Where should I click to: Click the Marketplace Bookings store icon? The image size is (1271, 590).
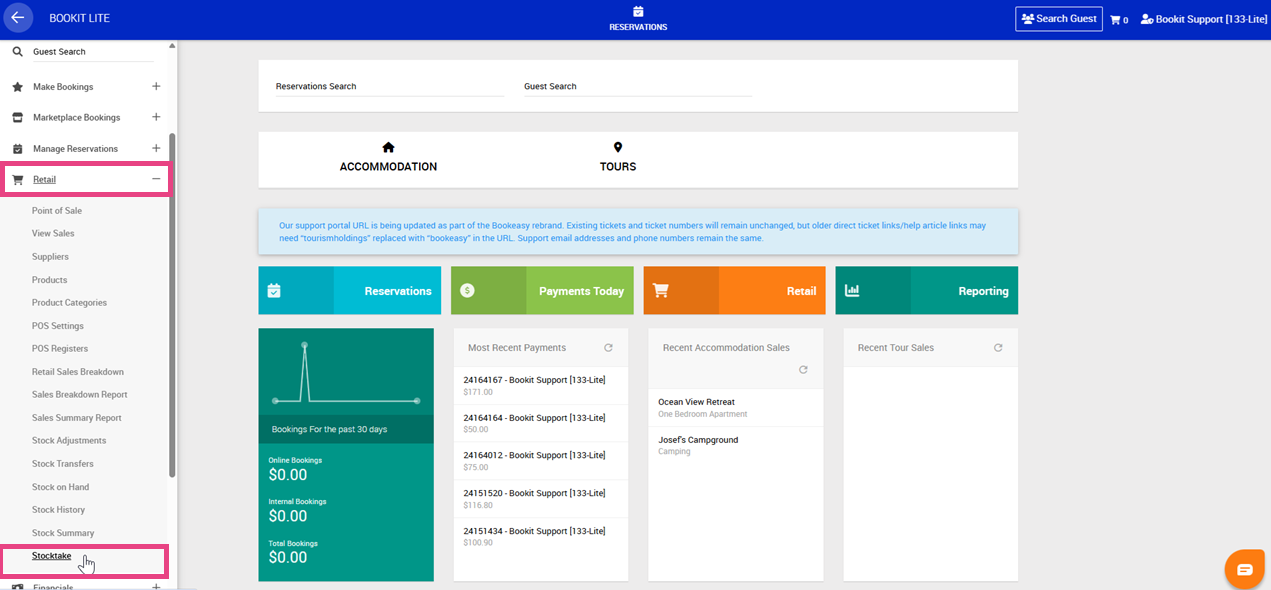17,117
